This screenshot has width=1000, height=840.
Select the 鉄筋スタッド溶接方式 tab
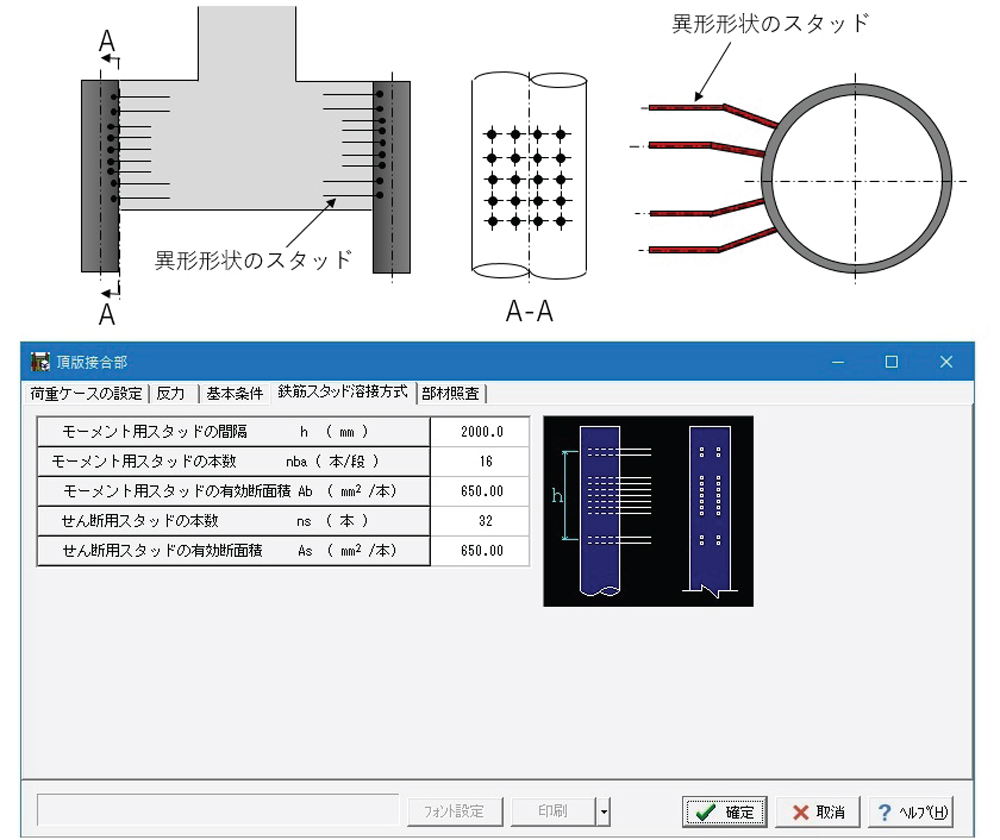342,392
